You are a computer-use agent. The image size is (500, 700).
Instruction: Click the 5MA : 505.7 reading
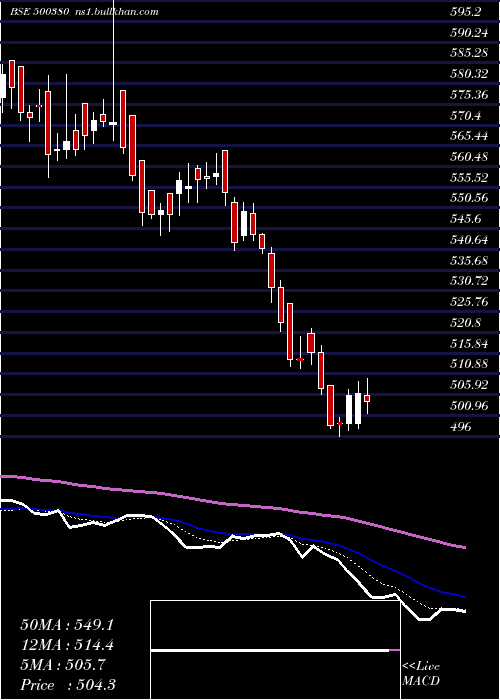coord(63,665)
